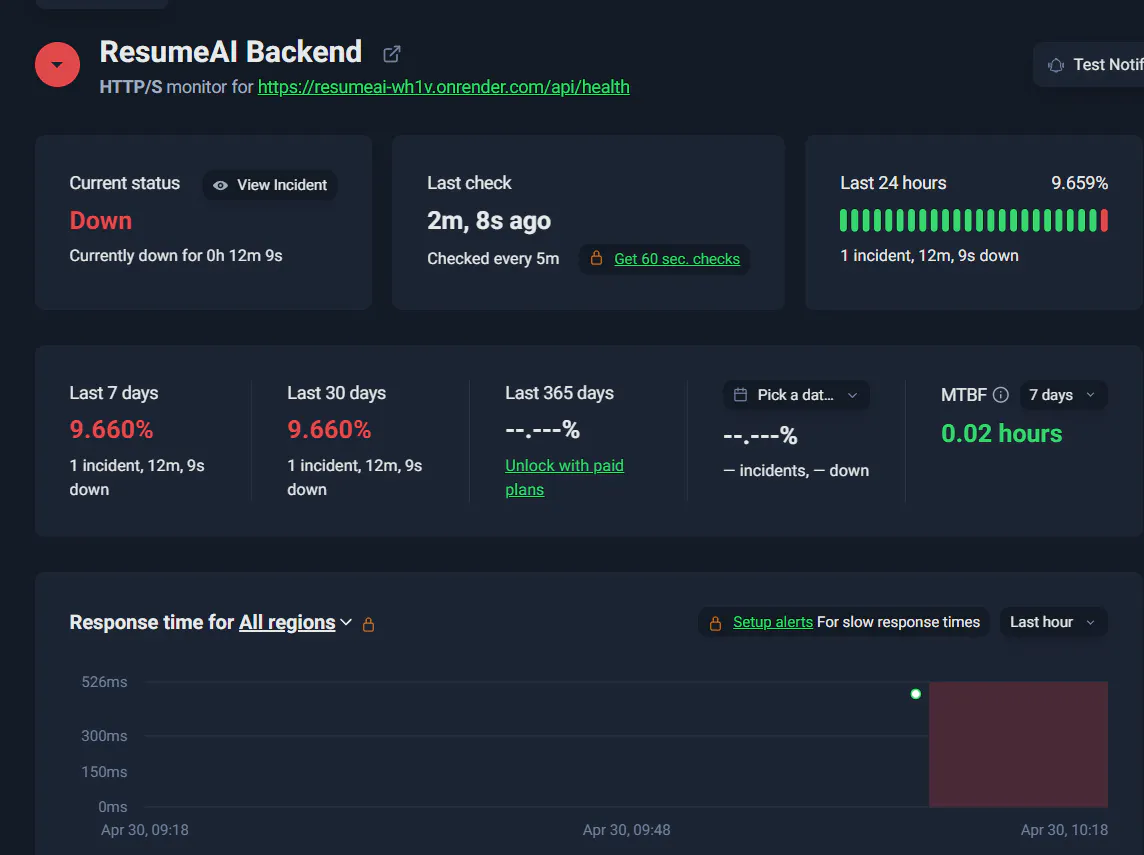This screenshot has height=855, width=1144.
Task: Click the Test Notification button
Action: (x=1089, y=65)
